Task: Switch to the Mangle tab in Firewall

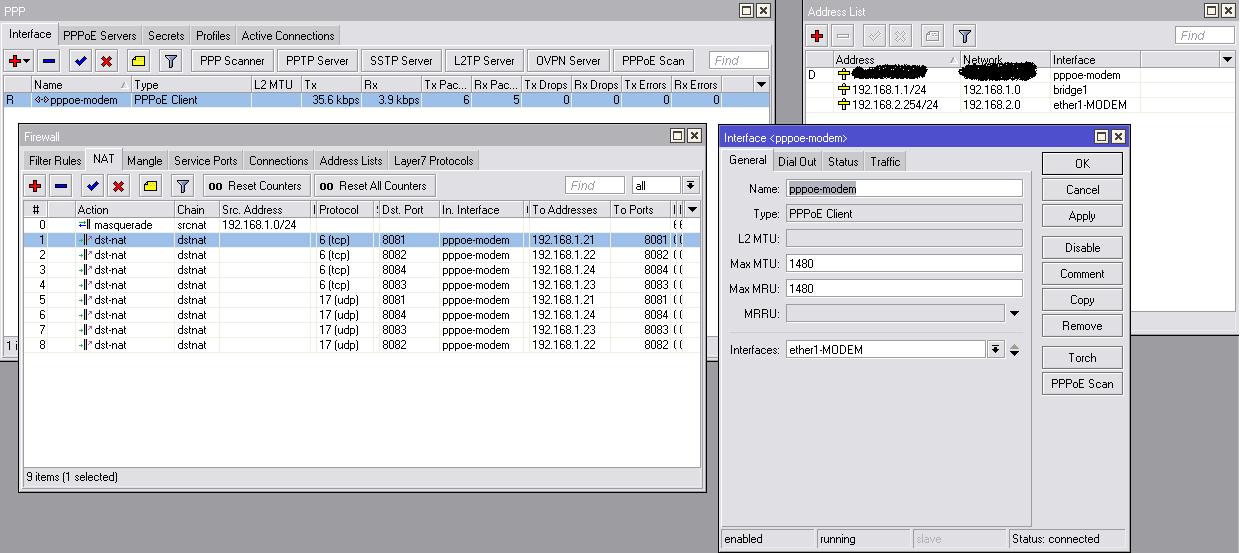Action: click(x=144, y=161)
